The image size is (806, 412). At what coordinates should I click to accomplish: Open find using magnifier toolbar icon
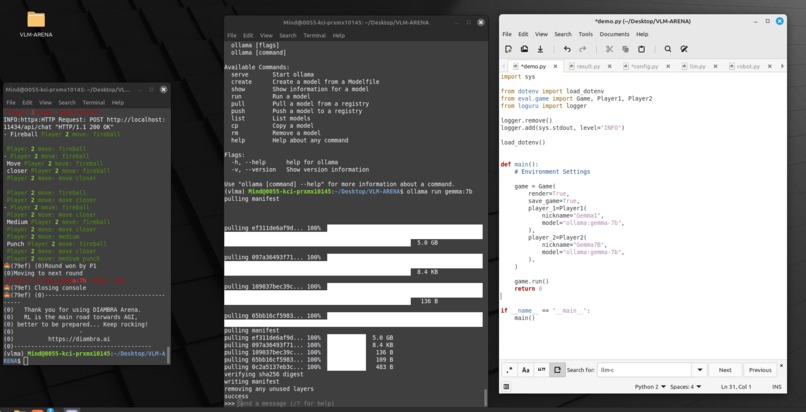pos(668,49)
